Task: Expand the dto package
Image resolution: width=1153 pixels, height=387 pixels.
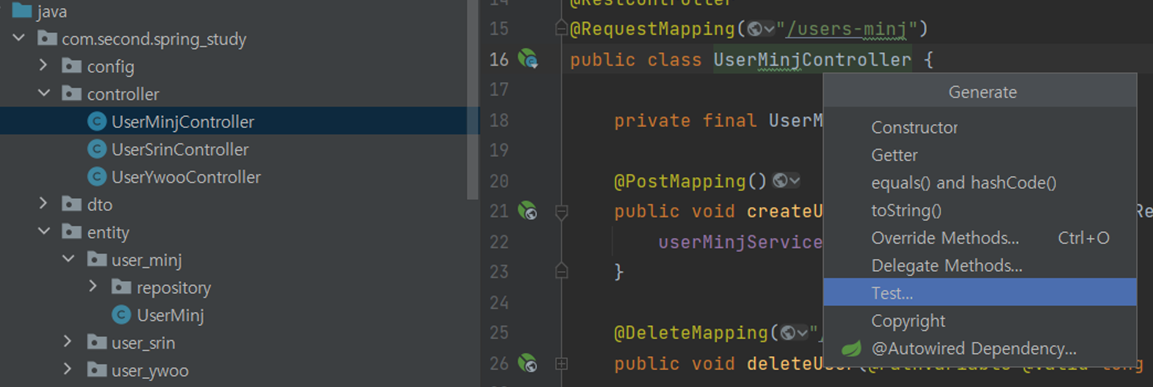Action: coord(44,204)
